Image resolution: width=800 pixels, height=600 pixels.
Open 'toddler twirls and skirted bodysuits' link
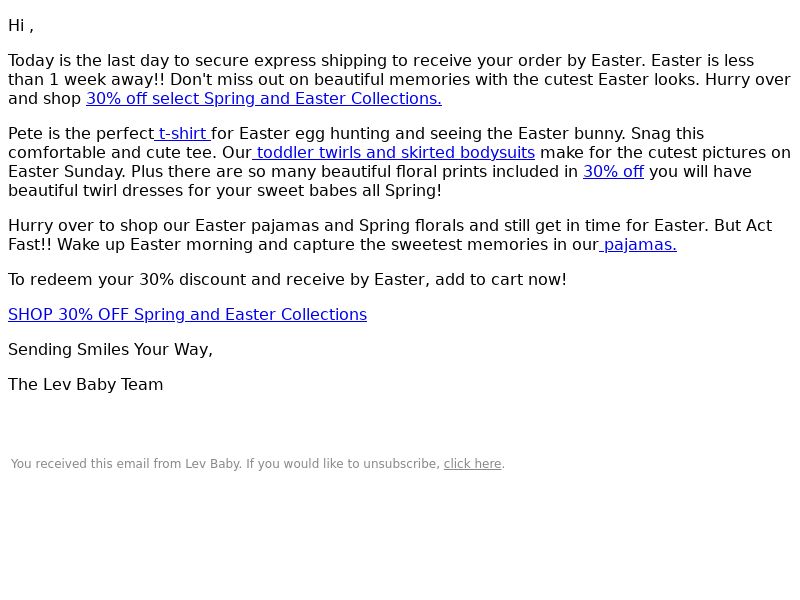(x=393, y=153)
